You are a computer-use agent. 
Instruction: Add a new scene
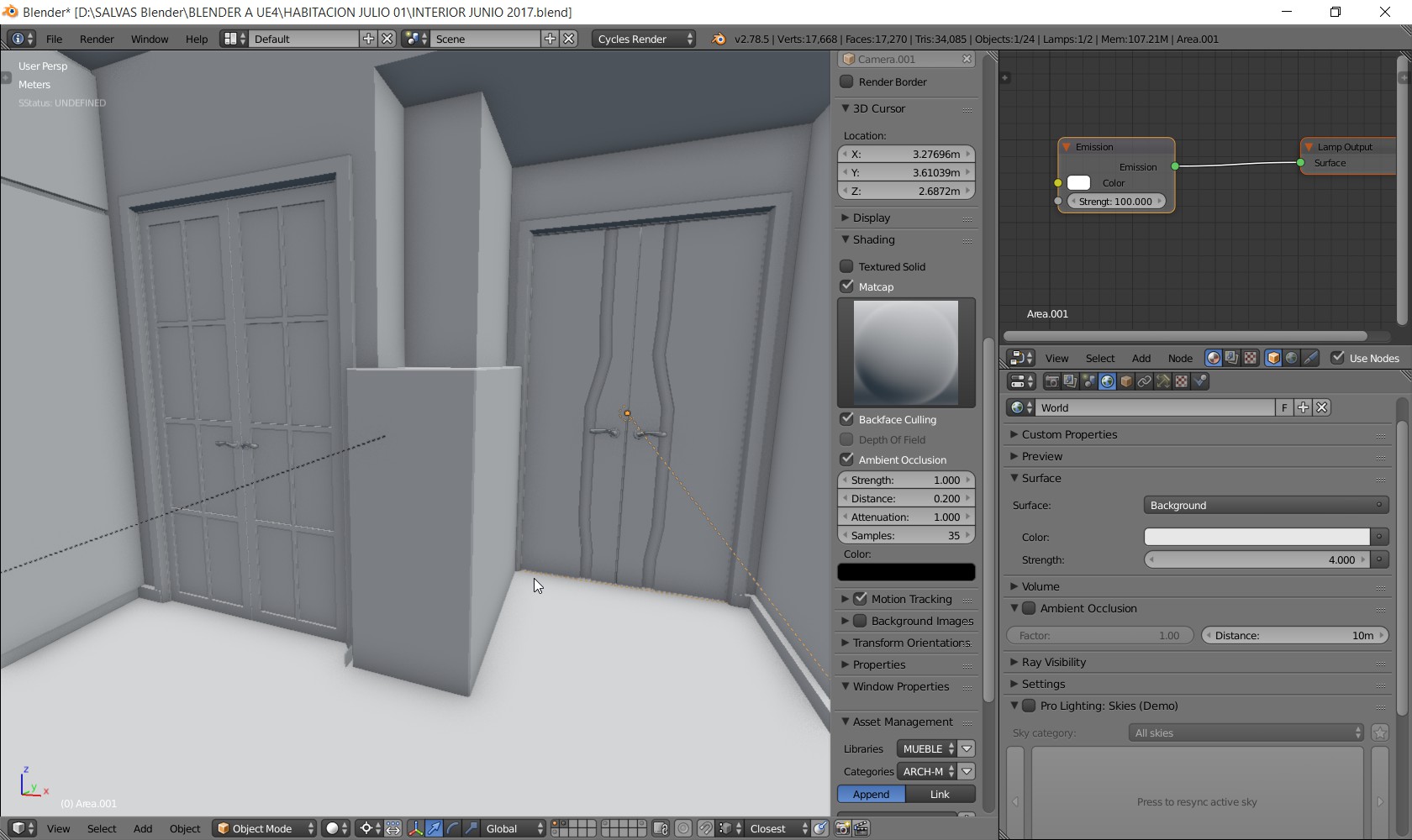[x=550, y=39]
